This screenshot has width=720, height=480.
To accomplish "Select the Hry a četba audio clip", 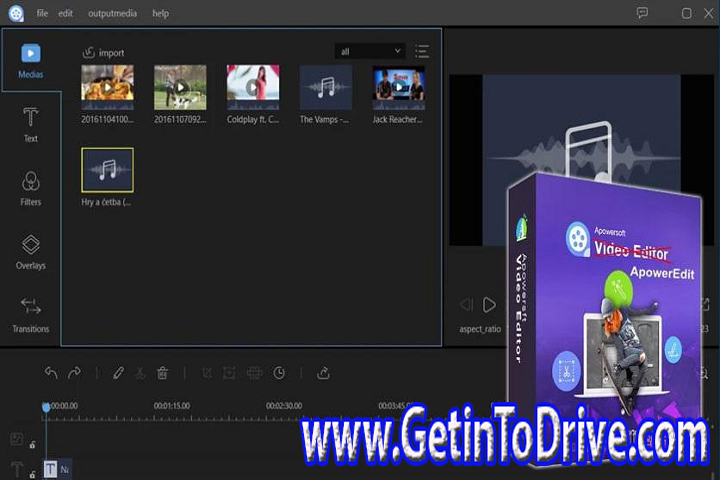I will (x=107, y=170).
